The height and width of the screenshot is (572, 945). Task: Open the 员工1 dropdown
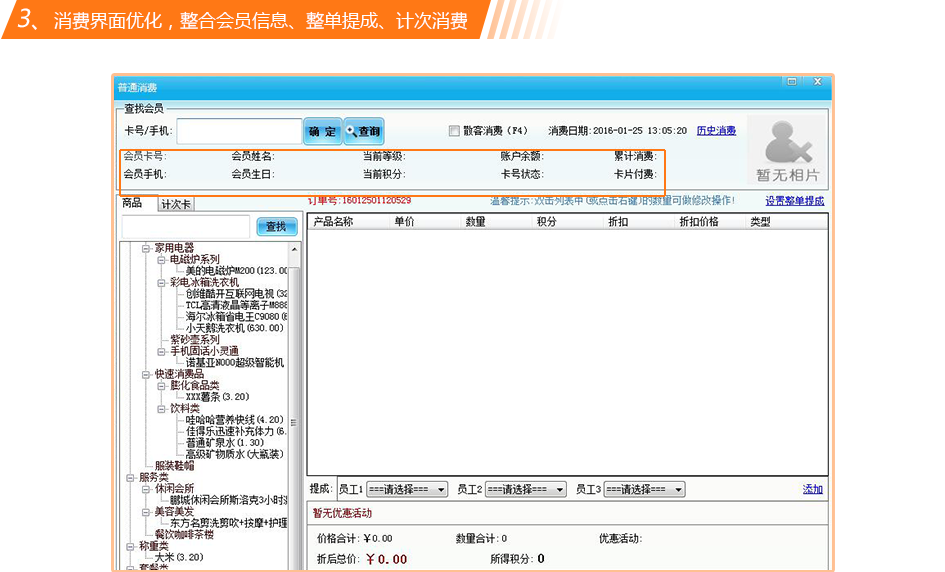pos(407,489)
